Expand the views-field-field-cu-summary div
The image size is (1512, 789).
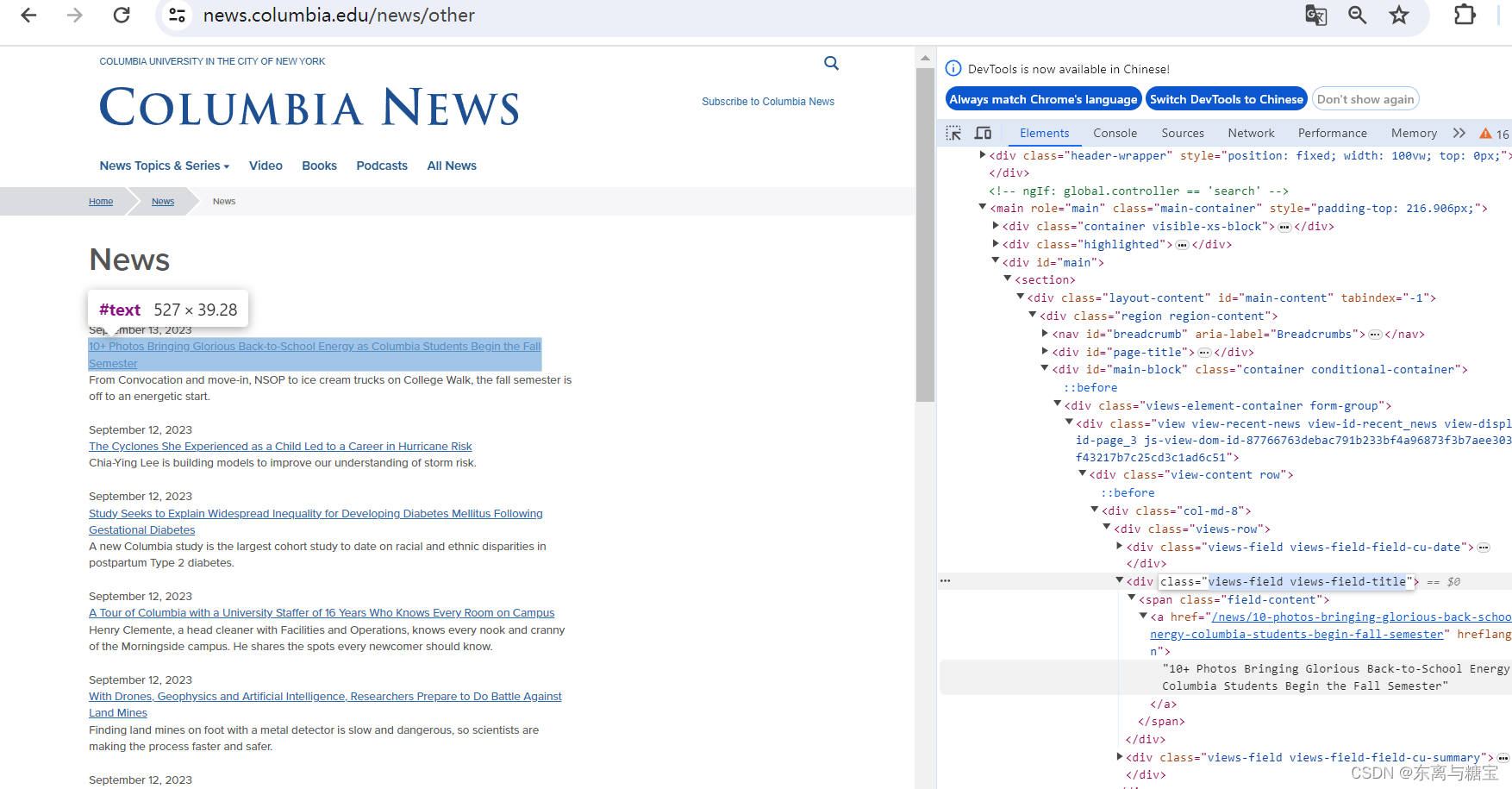1119,757
